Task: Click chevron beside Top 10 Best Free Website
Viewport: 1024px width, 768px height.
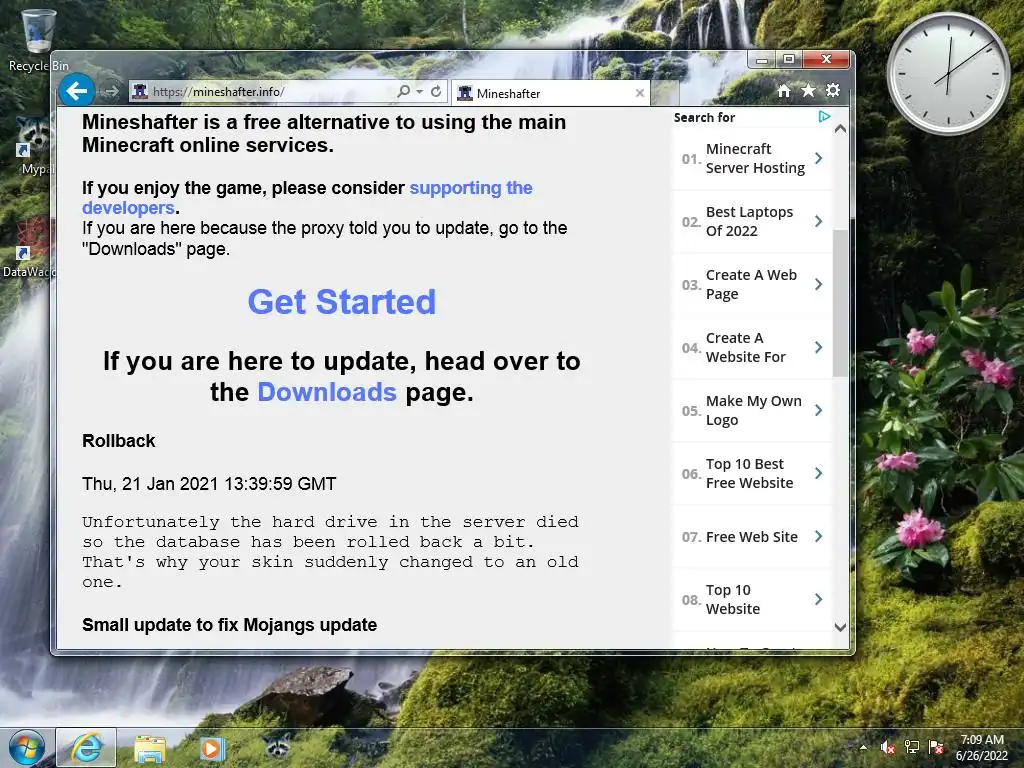Action: tap(818, 473)
